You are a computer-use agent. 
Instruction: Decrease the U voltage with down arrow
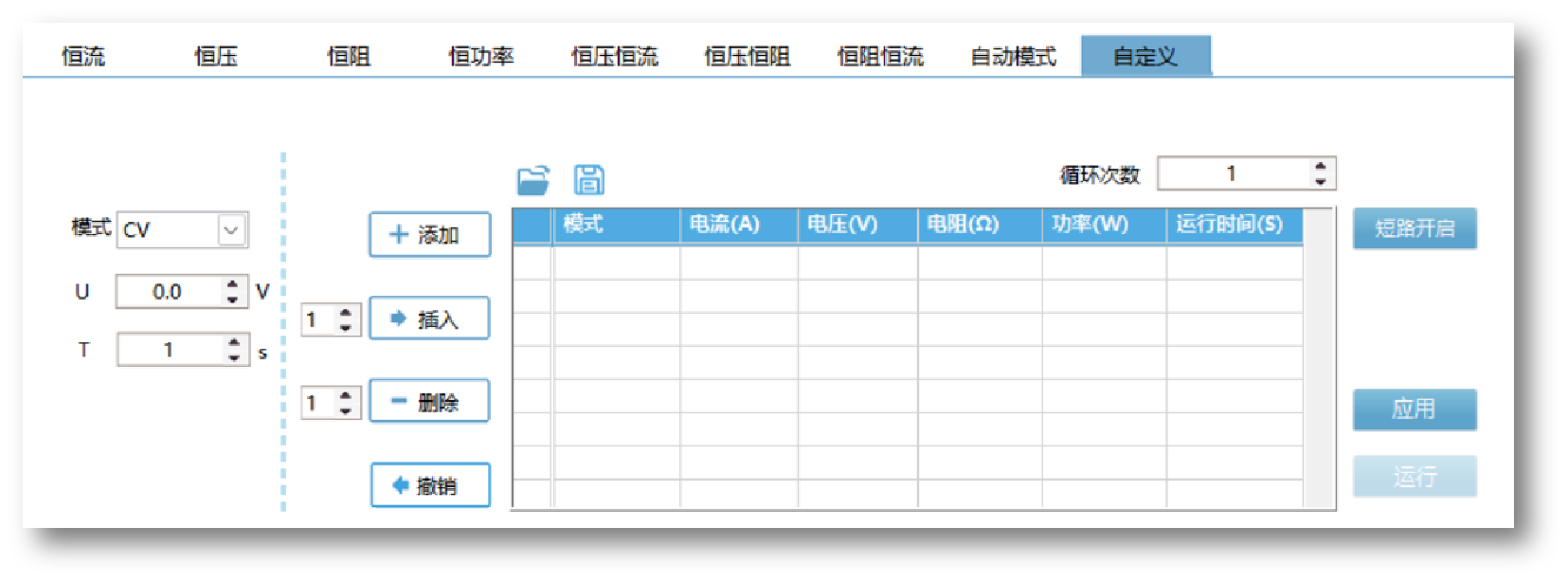tap(233, 300)
